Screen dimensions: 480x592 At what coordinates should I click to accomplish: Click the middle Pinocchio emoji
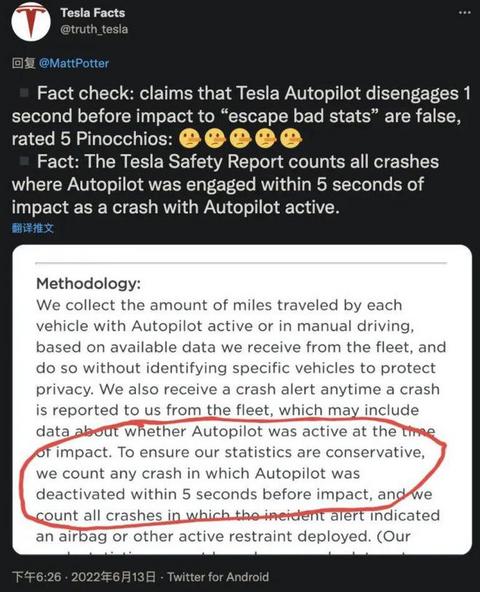(x=240, y=139)
